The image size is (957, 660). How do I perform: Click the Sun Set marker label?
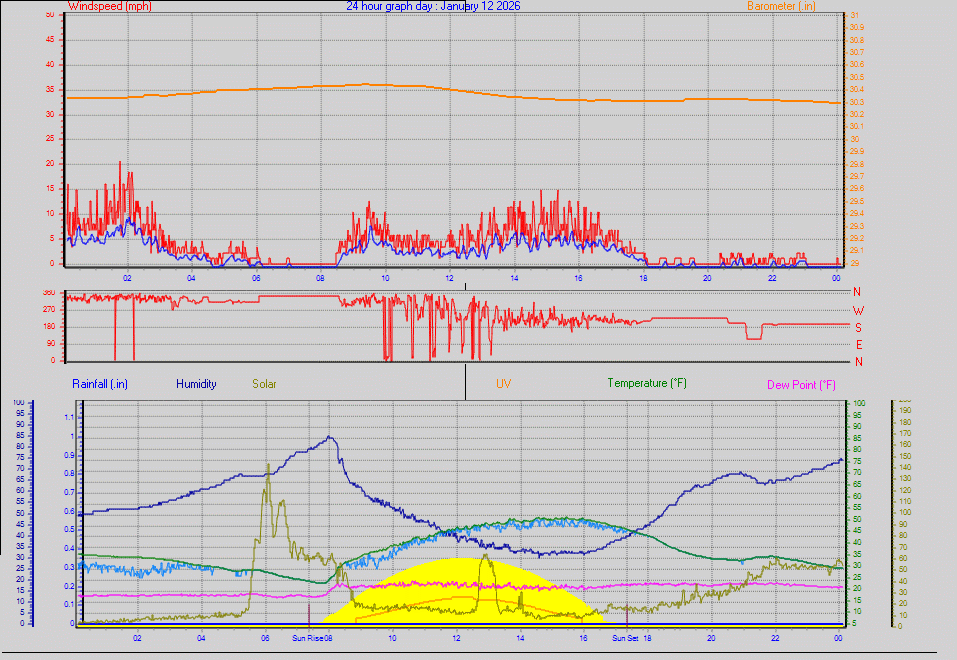pos(624,636)
